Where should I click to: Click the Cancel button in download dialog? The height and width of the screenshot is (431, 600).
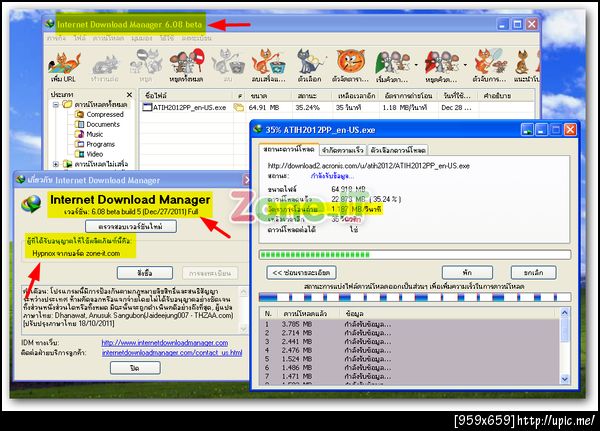[533, 273]
